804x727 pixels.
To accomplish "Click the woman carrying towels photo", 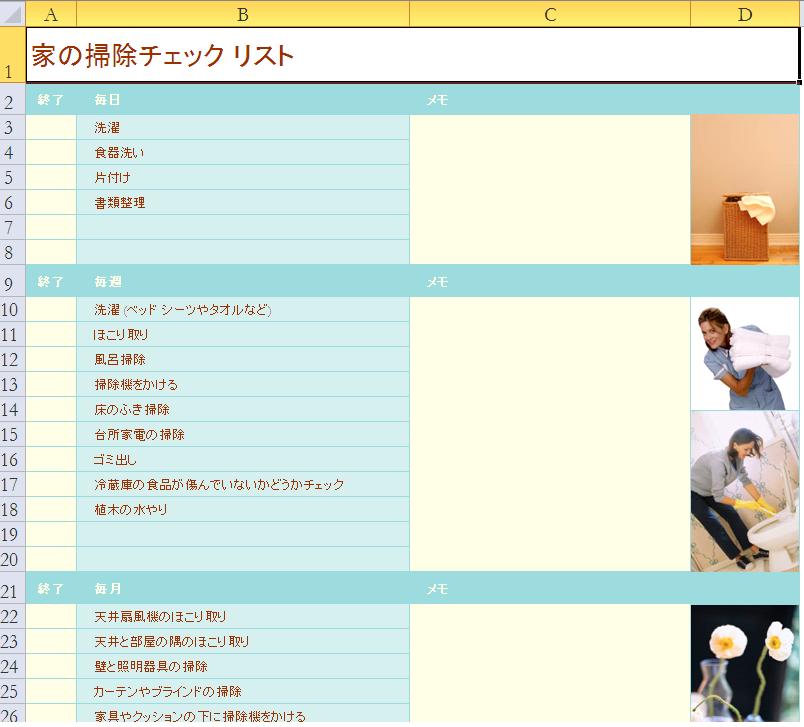I will 745,355.
